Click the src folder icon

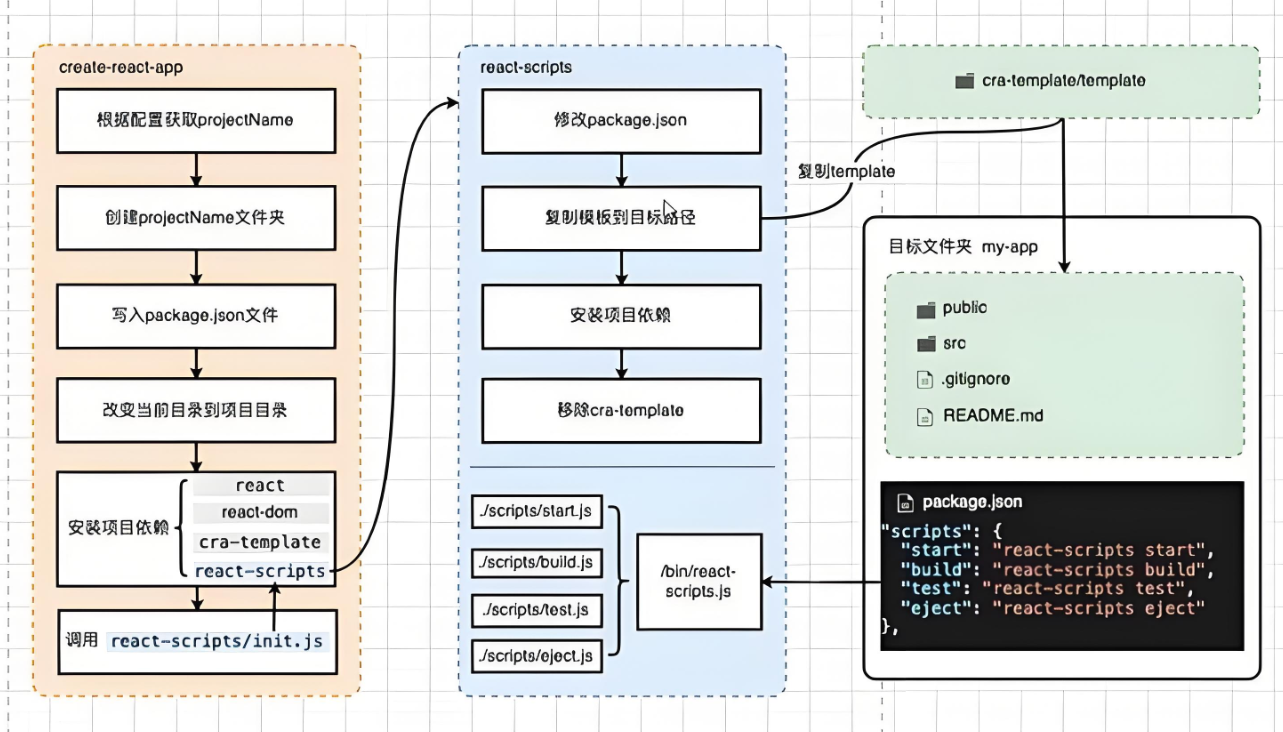click(x=925, y=344)
